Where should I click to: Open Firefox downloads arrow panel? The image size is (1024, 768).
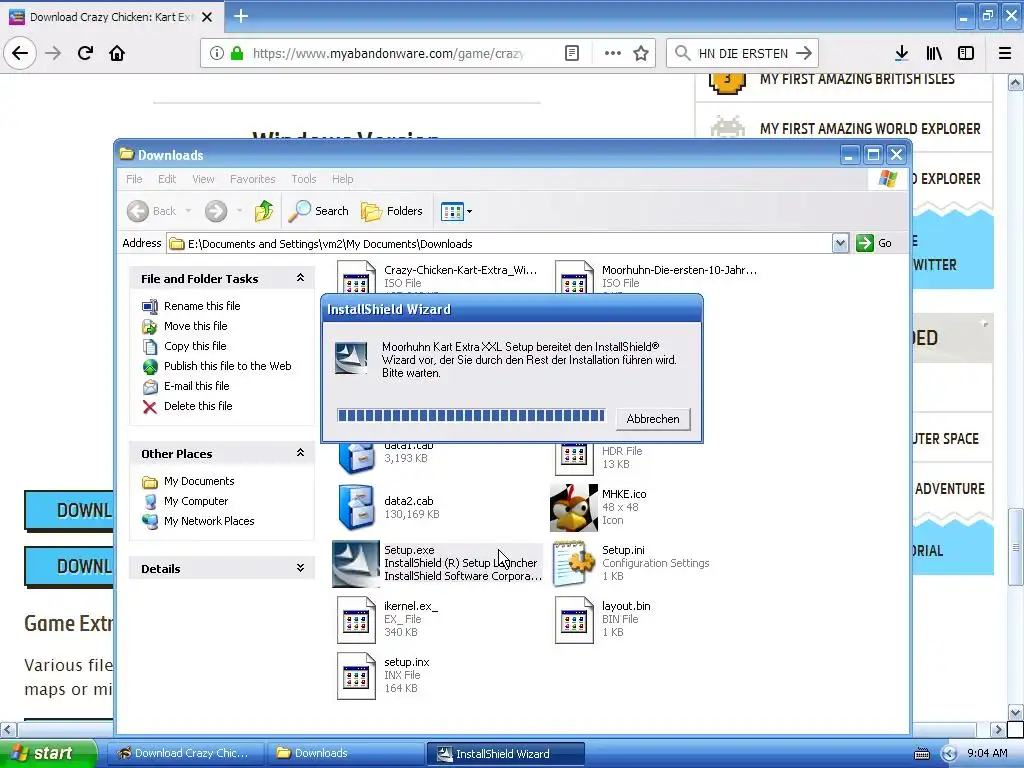coord(901,53)
